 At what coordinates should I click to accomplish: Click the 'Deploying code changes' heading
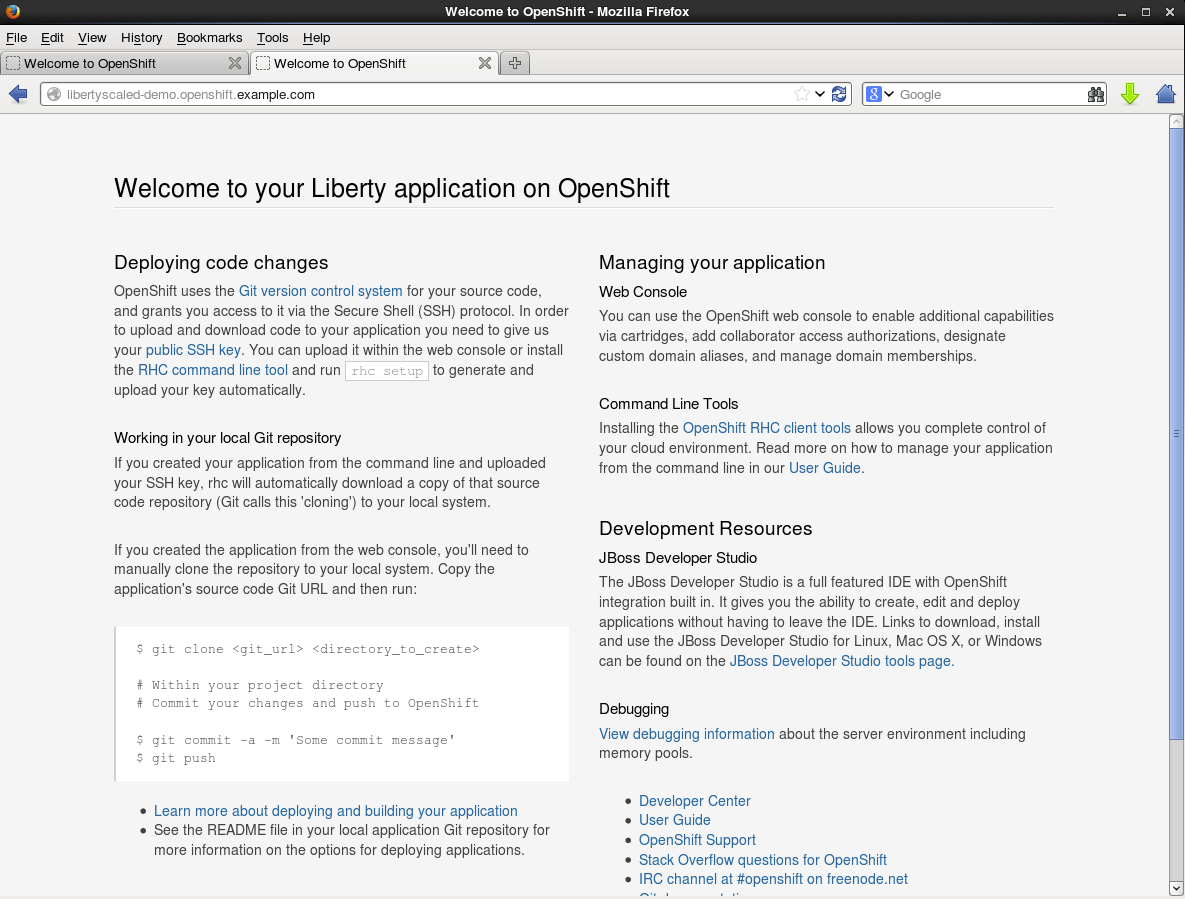pos(221,262)
